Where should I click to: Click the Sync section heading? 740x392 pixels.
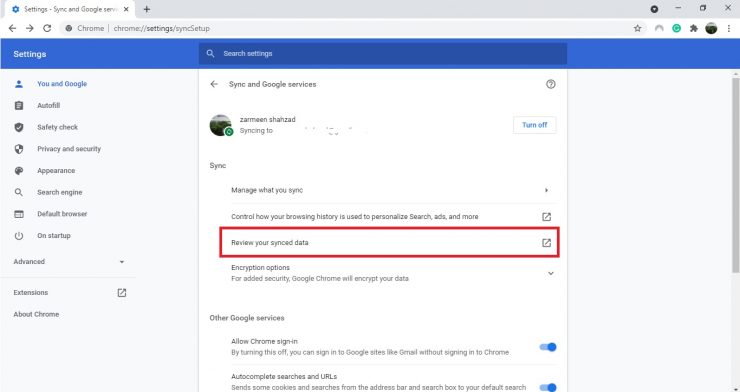click(218, 166)
